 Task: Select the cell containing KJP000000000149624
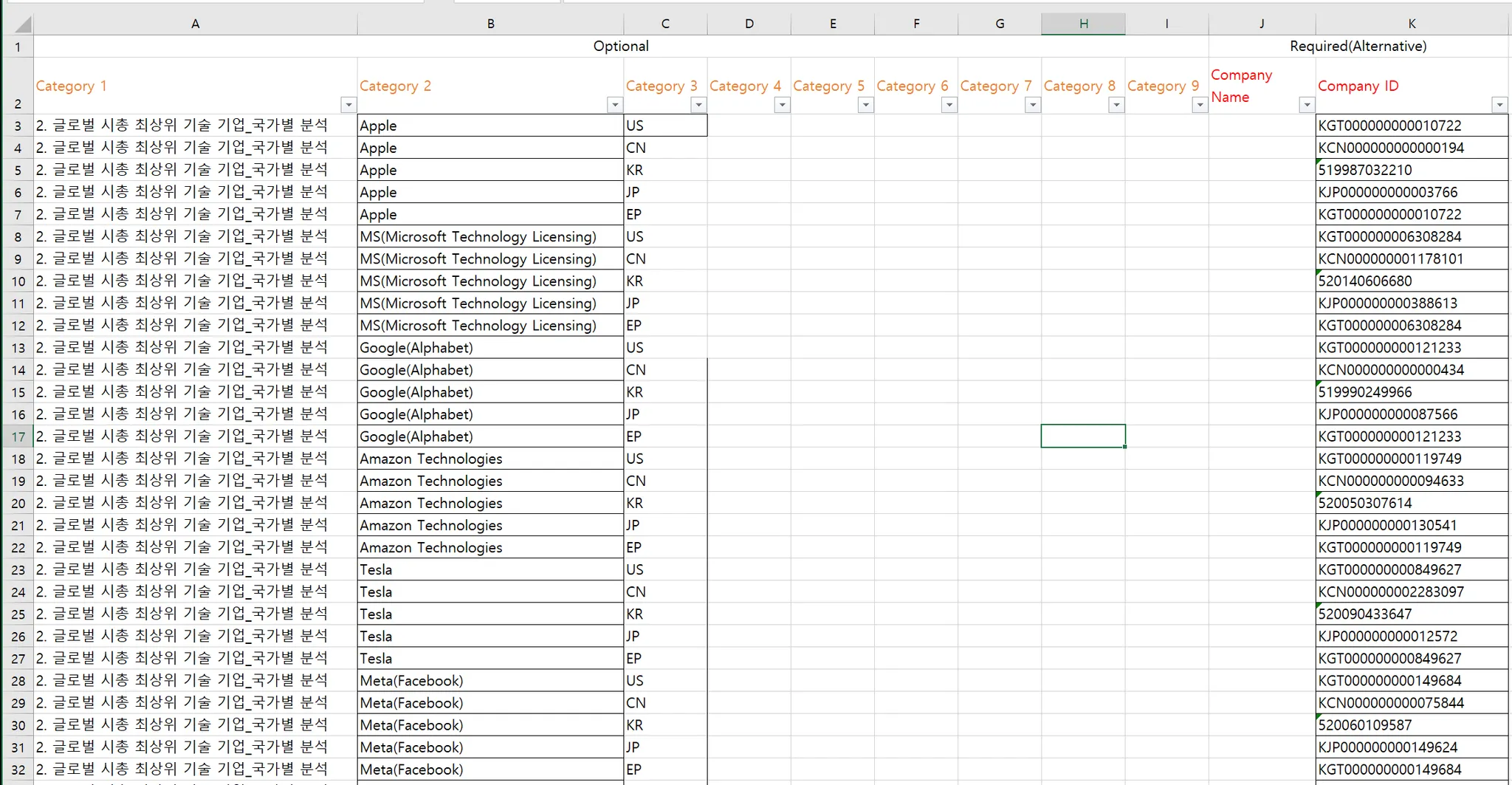point(1412,747)
